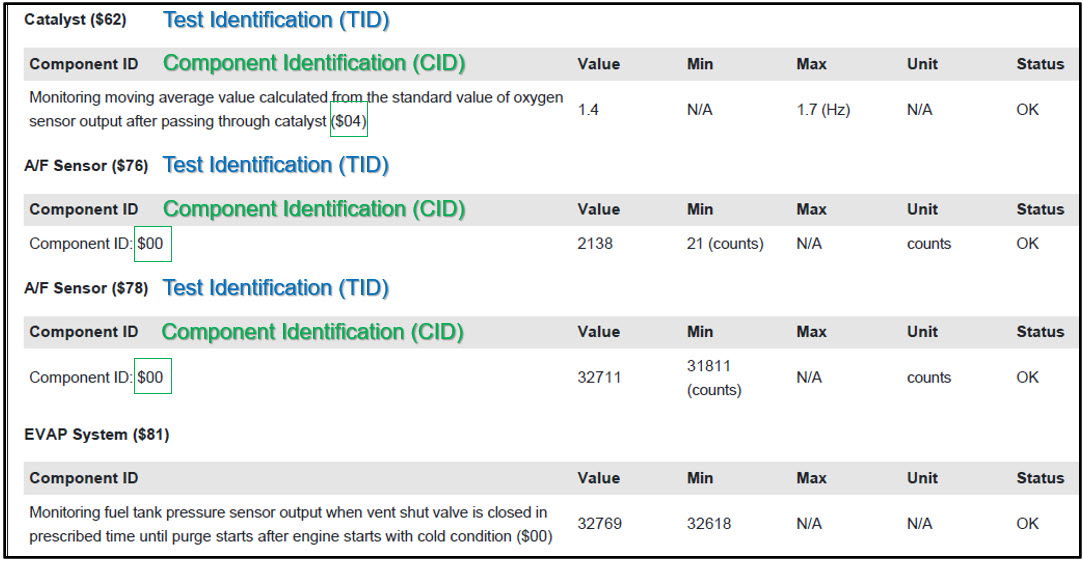Click the A/F Sensor ($76) heading
1084x563 pixels.
coord(86,166)
